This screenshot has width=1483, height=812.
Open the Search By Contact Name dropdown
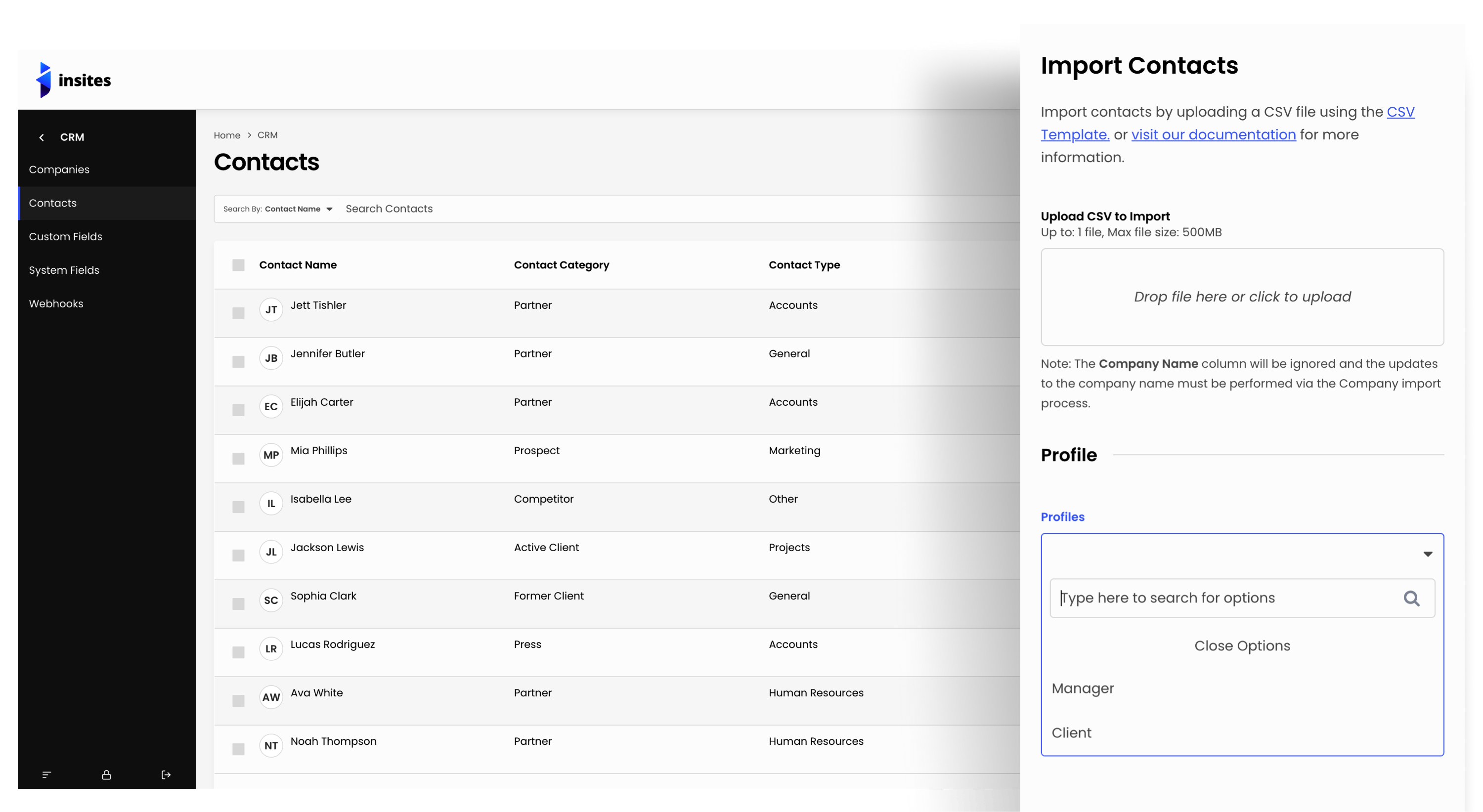[x=278, y=209]
